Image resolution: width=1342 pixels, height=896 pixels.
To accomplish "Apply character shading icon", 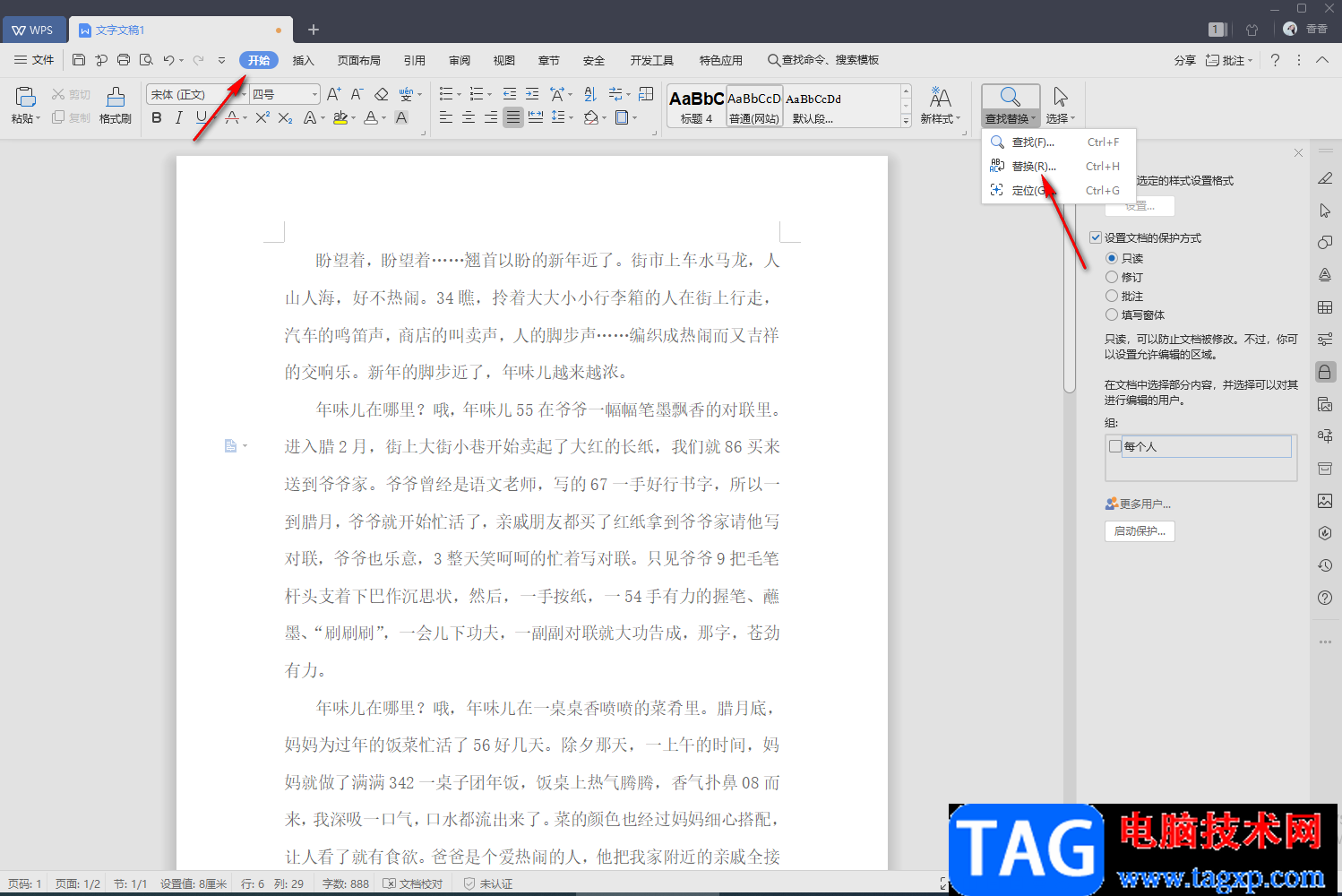I will 401,117.
